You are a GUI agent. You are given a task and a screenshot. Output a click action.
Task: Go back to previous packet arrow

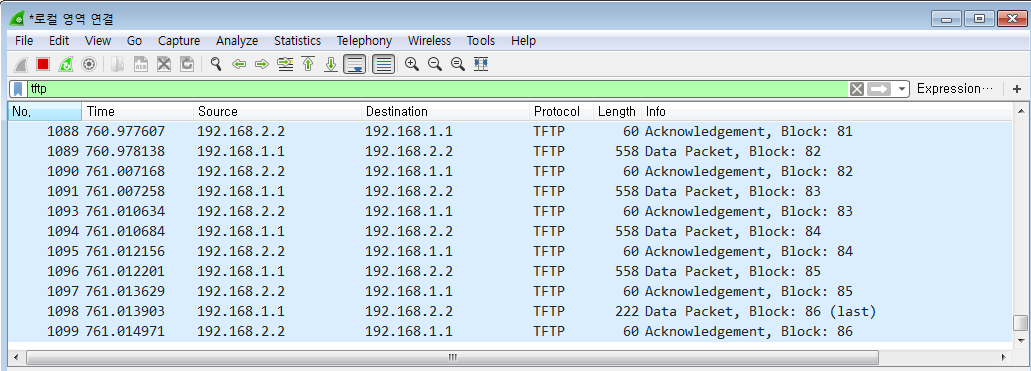(x=239, y=64)
